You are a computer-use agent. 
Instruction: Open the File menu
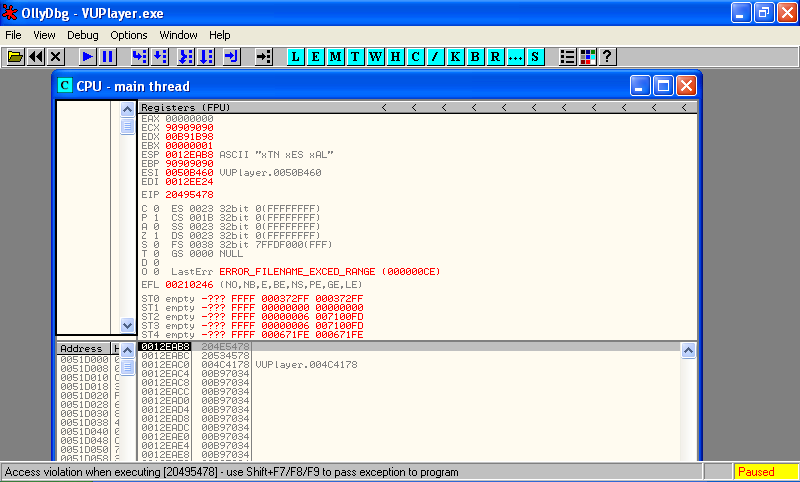[13, 35]
